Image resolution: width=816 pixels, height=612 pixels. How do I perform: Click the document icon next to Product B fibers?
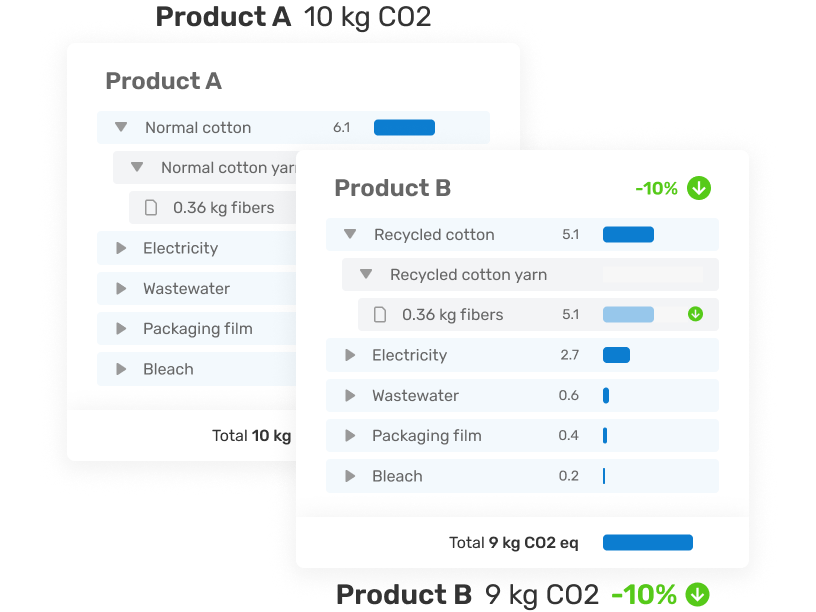click(x=380, y=315)
